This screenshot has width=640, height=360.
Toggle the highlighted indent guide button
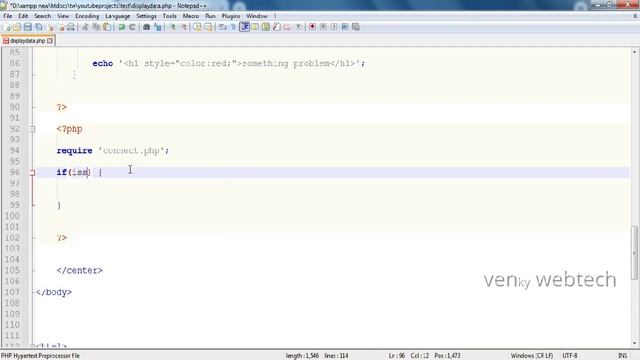244,27
